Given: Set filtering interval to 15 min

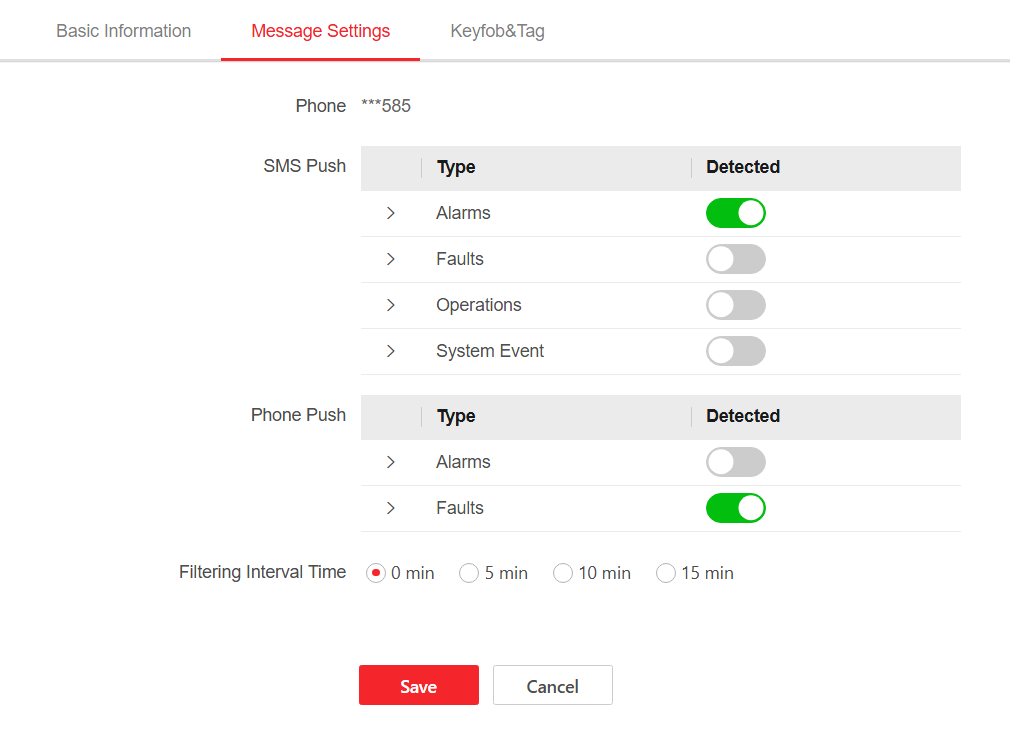Looking at the screenshot, I should [666, 573].
